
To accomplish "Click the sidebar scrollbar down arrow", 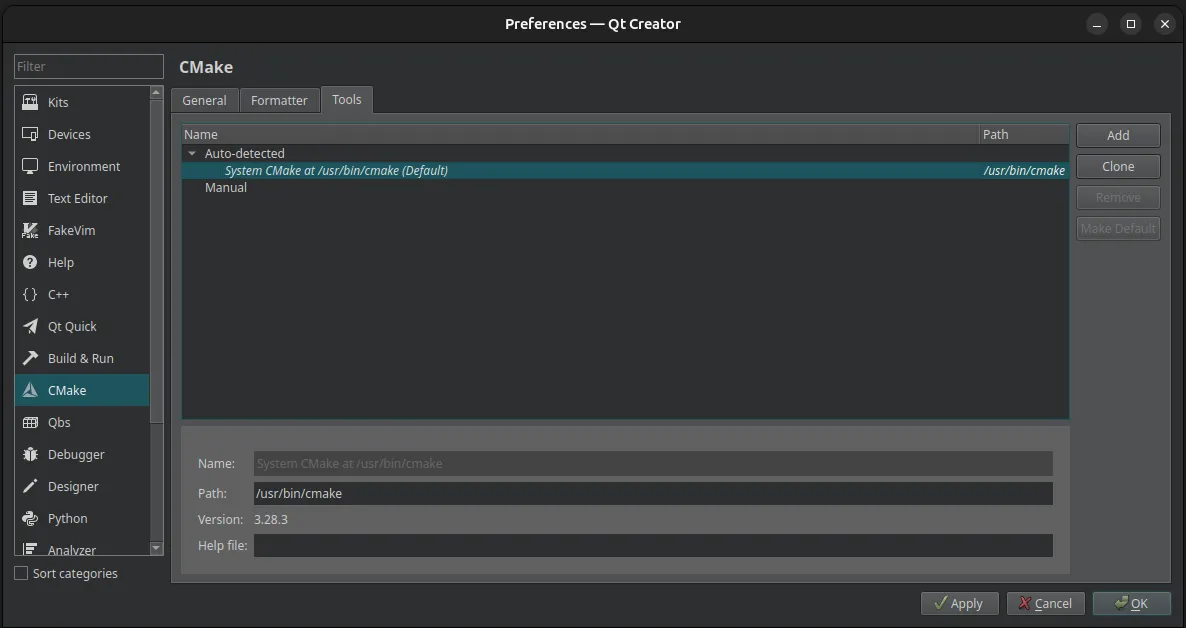I will [156, 548].
